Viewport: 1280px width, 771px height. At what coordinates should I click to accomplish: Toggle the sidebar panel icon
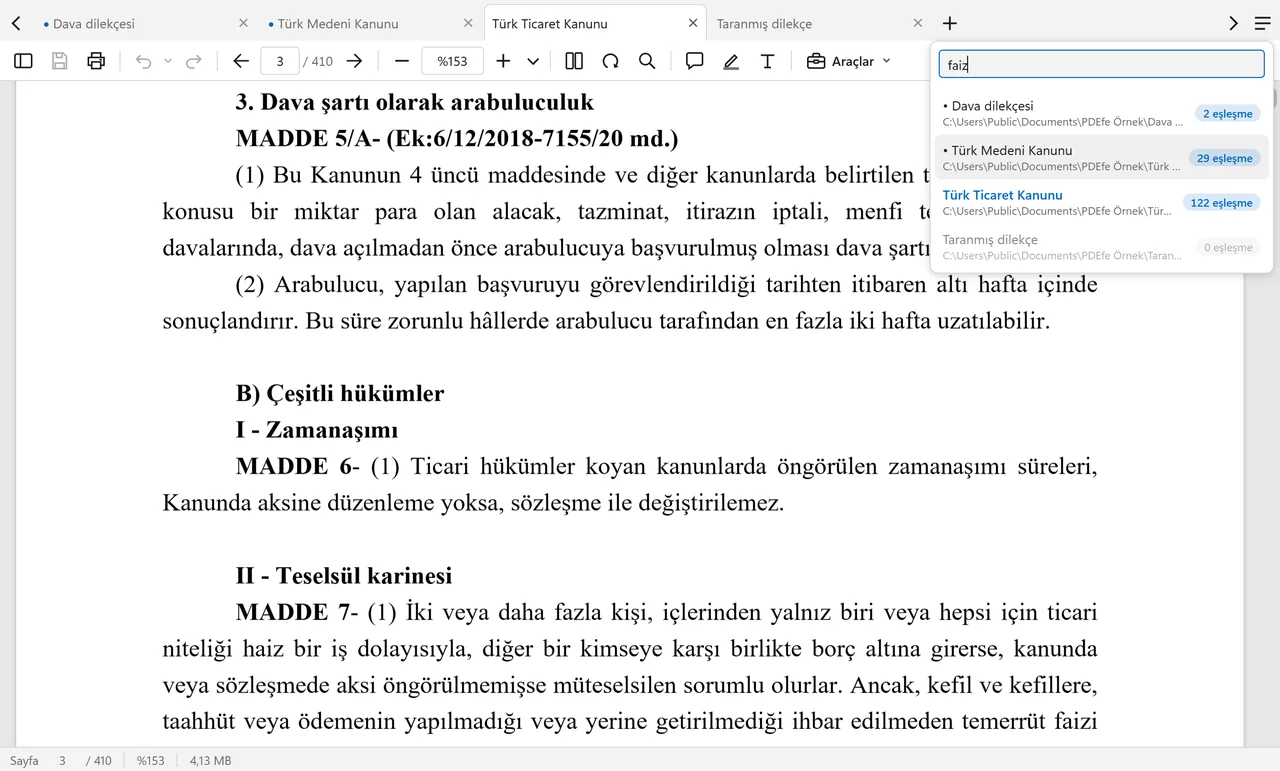coord(23,61)
